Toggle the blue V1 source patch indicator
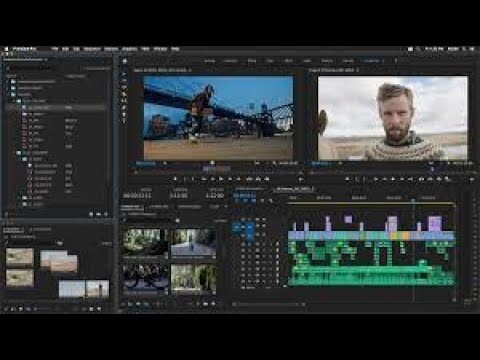 [236, 227]
